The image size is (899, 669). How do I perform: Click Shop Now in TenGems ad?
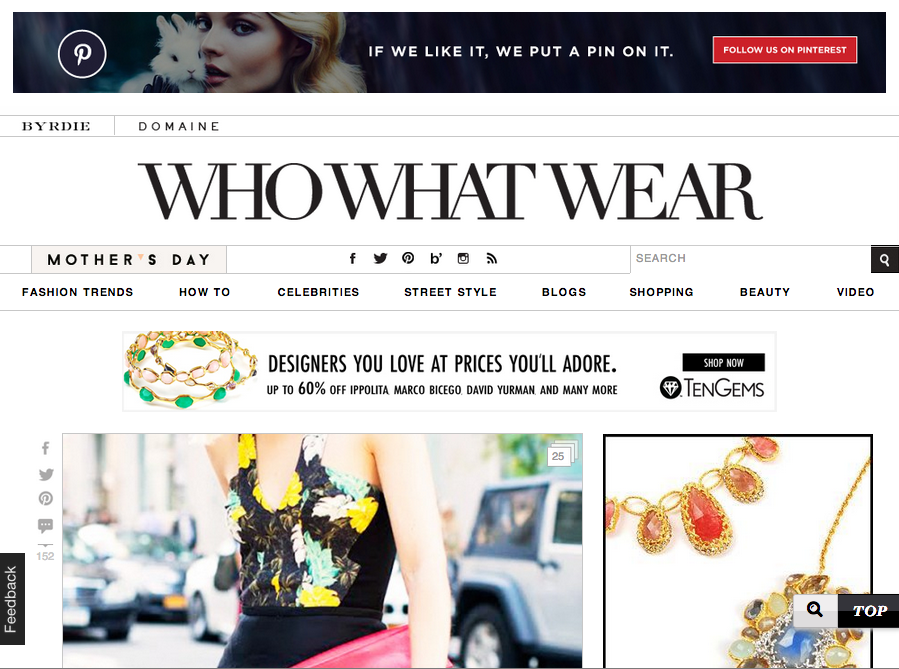pos(724,362)
